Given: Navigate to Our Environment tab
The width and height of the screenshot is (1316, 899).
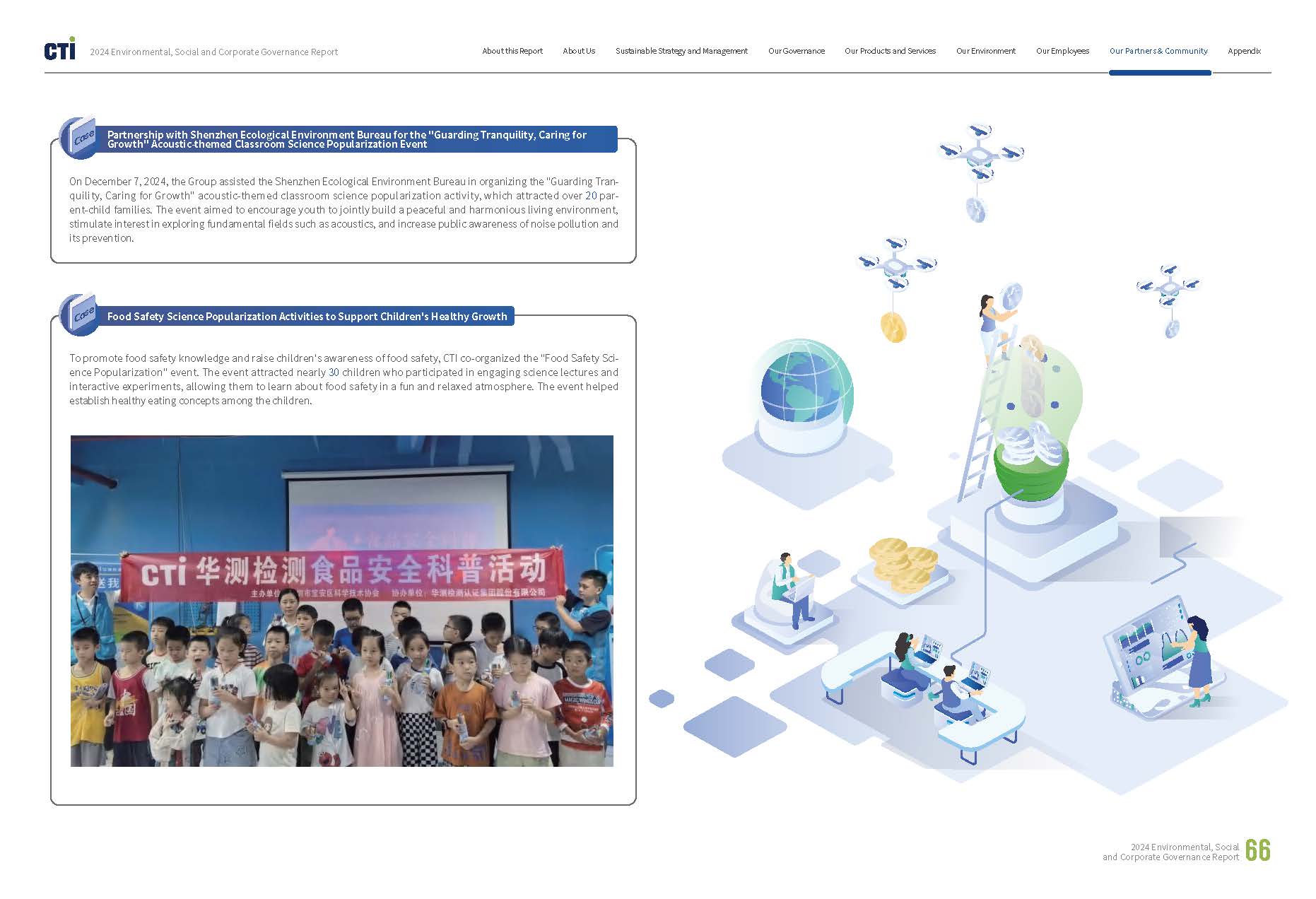Looking at the screenshot, I should 986,51.
